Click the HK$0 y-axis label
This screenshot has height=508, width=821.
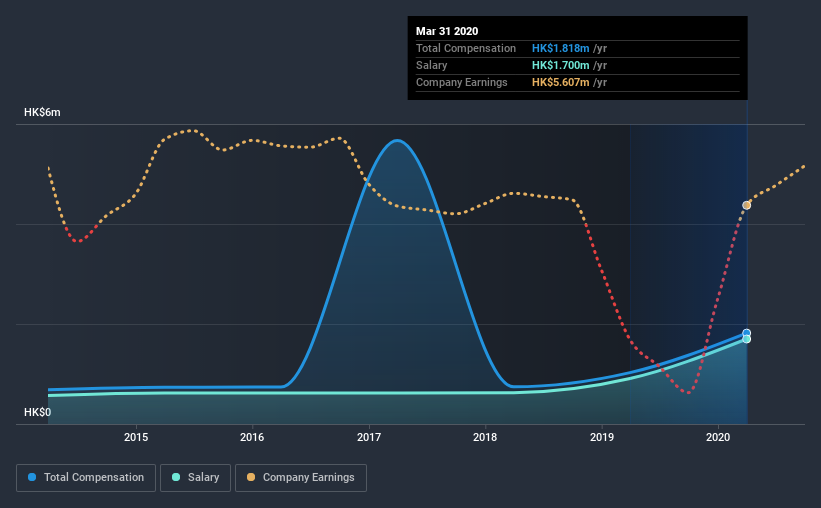[38, 412]
